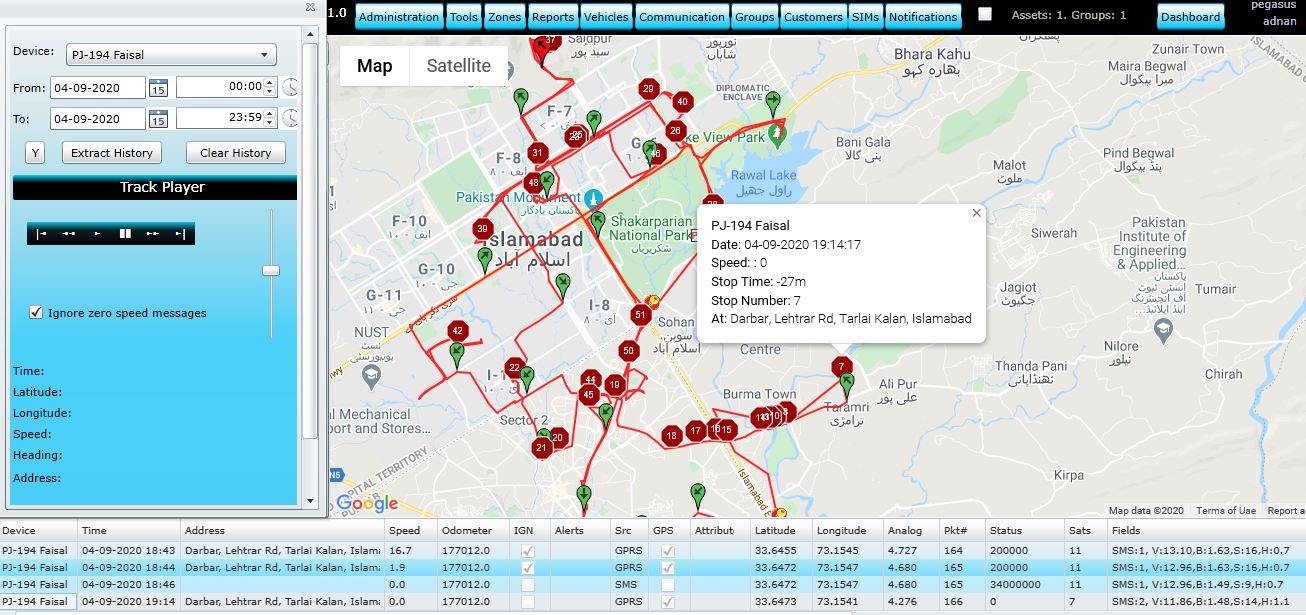Image resolution: width=1306 pixels, height=615 pixels.
Task: Select stop marker 26 on map
Action: pyautogui.click(x=675, y=131)
